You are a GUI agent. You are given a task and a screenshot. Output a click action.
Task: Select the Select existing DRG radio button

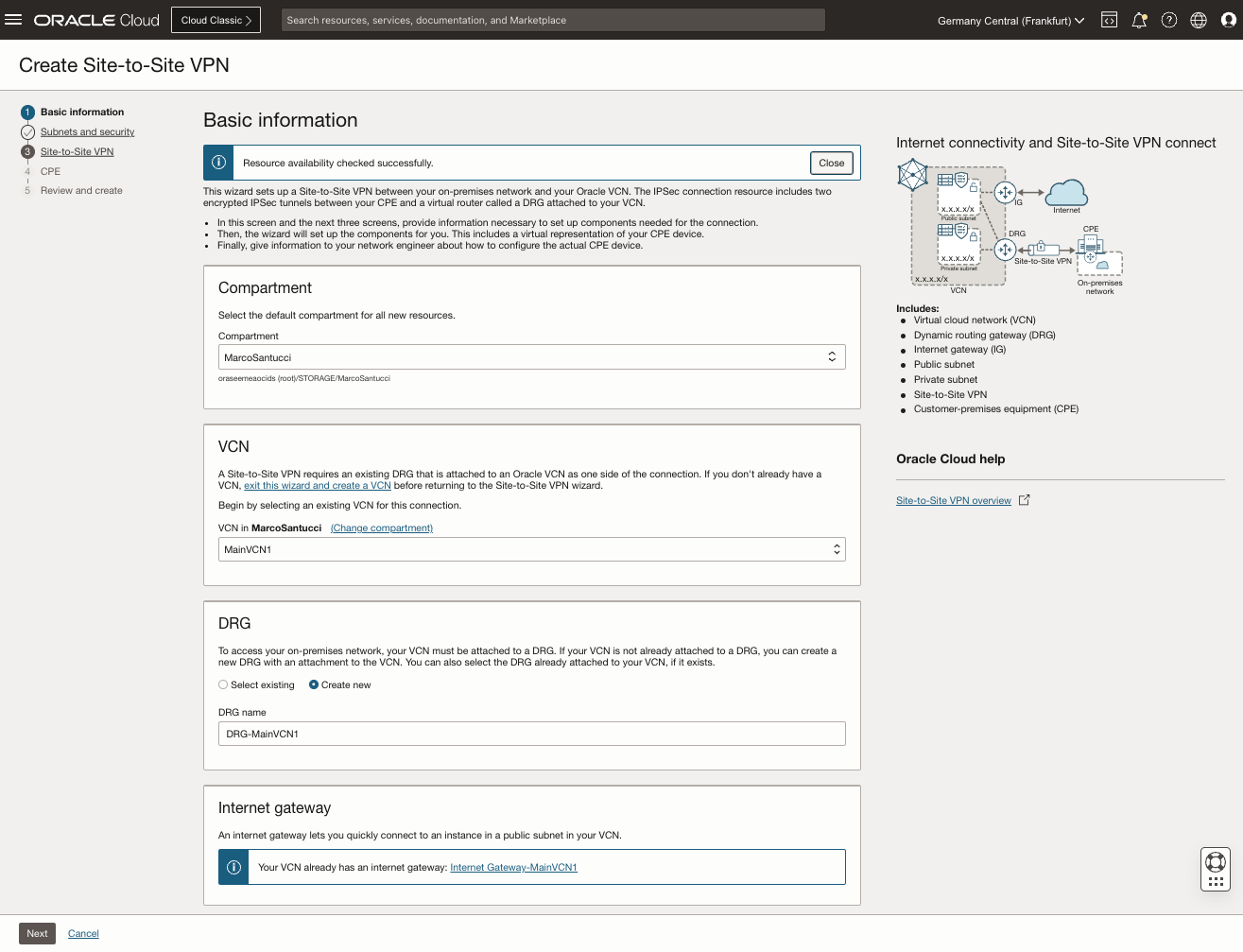coord(222,684)
